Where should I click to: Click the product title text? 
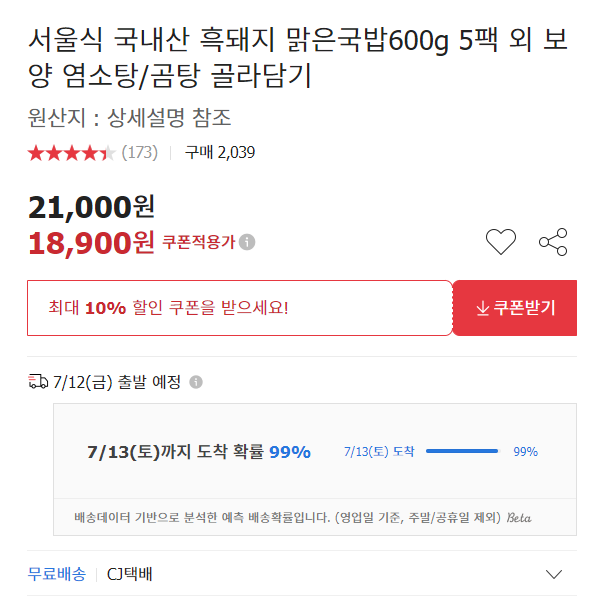tap(298, 57)
